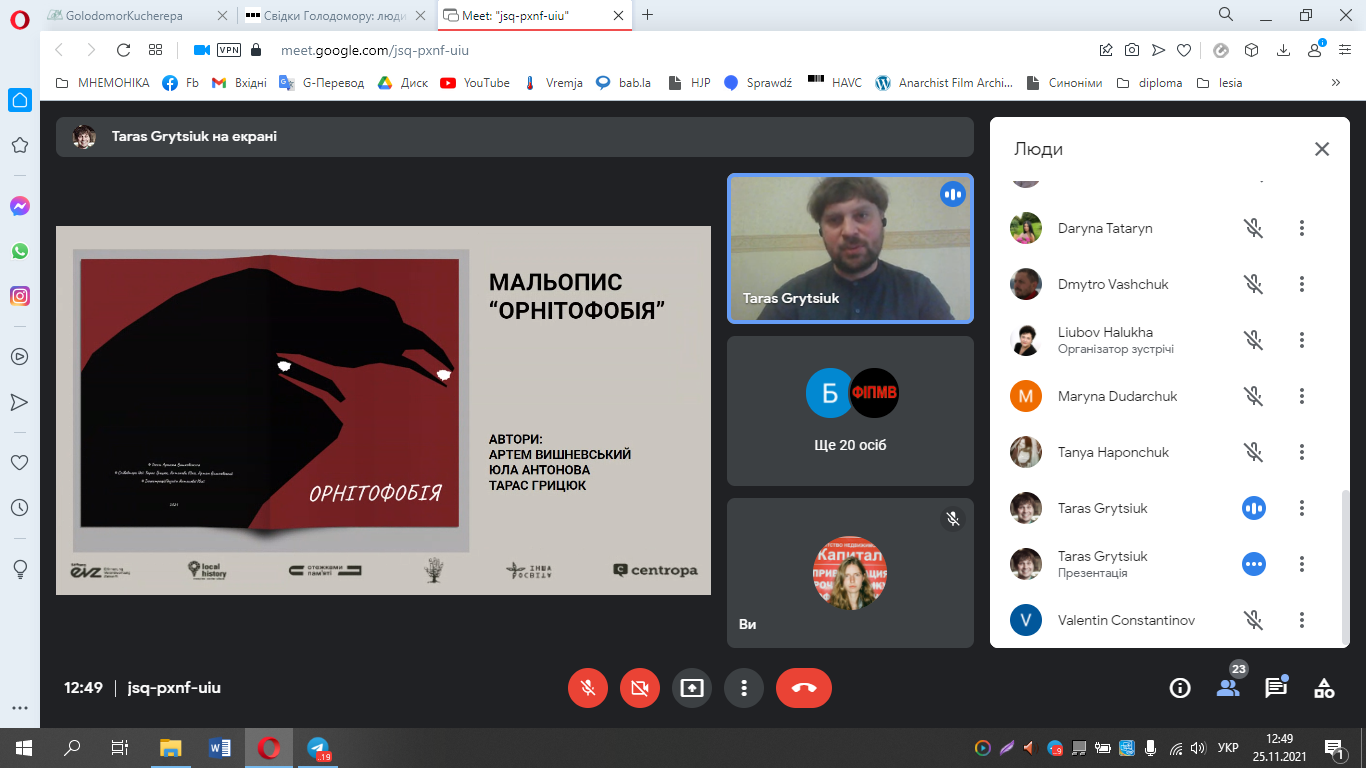
Task: Turn on camera in Meet call
Action: click(640, 688)
